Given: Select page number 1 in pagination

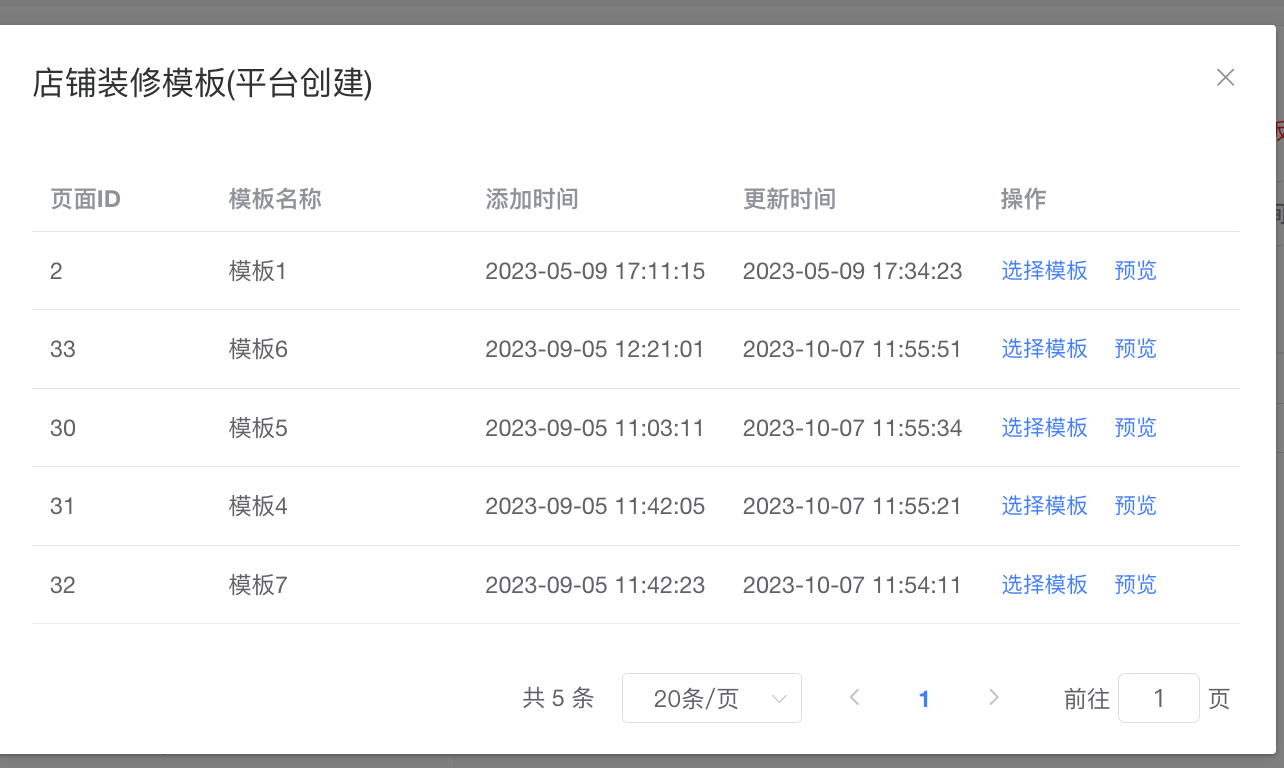Looking at the screenshot, I should pyautogui.click(x=924, y=699).
